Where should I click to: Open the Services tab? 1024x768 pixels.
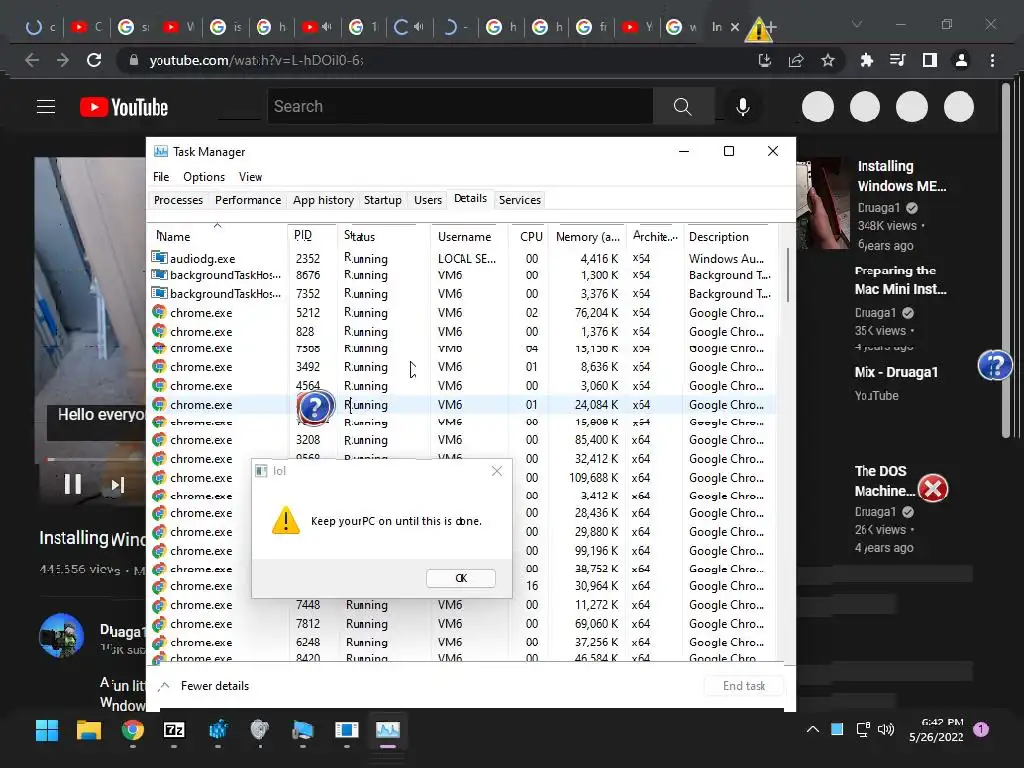coord(520,200)
